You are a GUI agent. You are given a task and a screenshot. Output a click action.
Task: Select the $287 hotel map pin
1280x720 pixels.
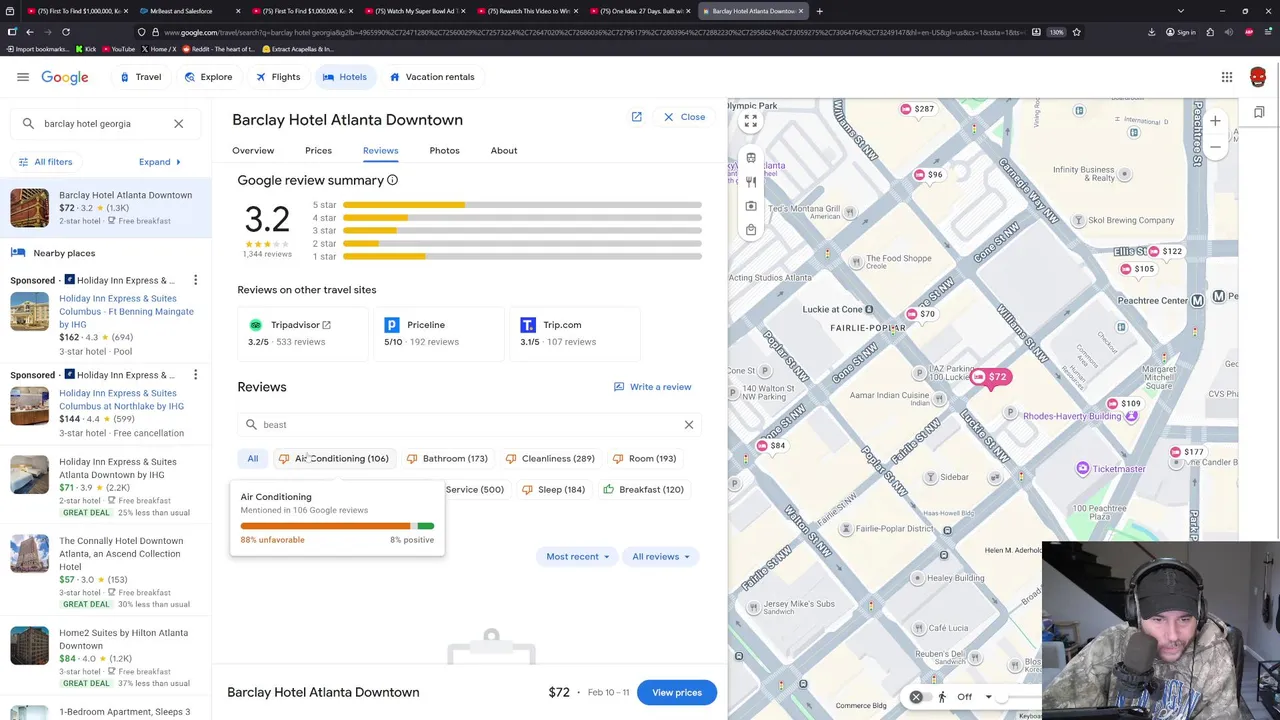[917, 108]
